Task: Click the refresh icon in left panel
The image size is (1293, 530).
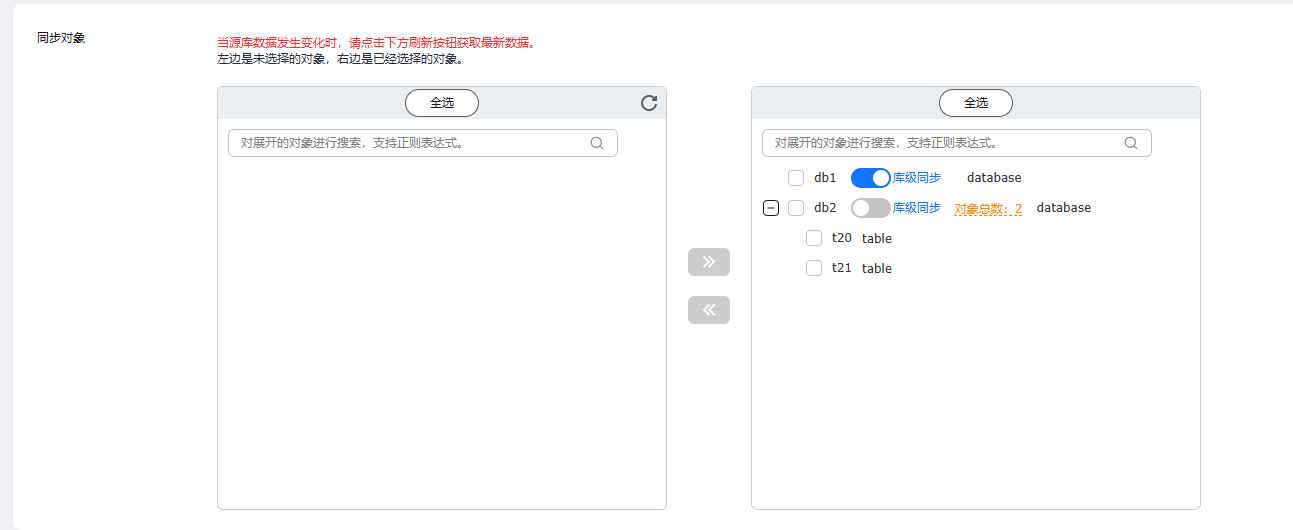Action: [649, 103]
